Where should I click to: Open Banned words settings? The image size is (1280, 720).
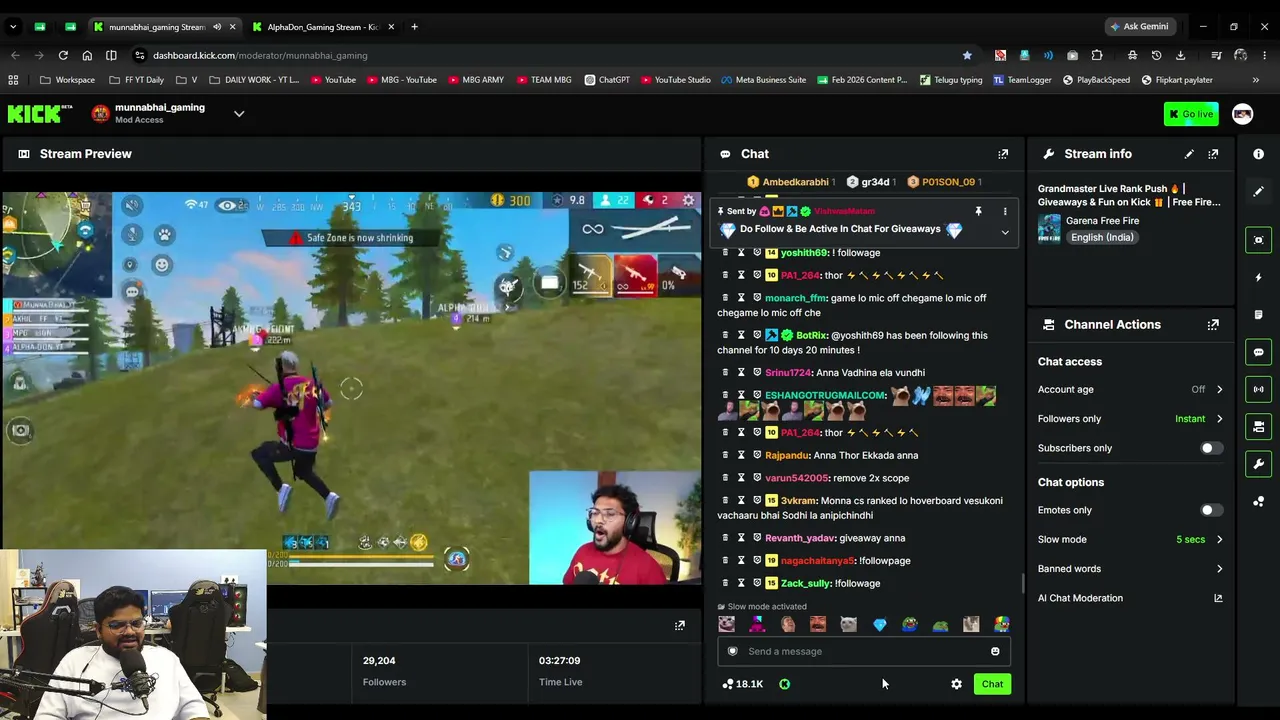1130,569
